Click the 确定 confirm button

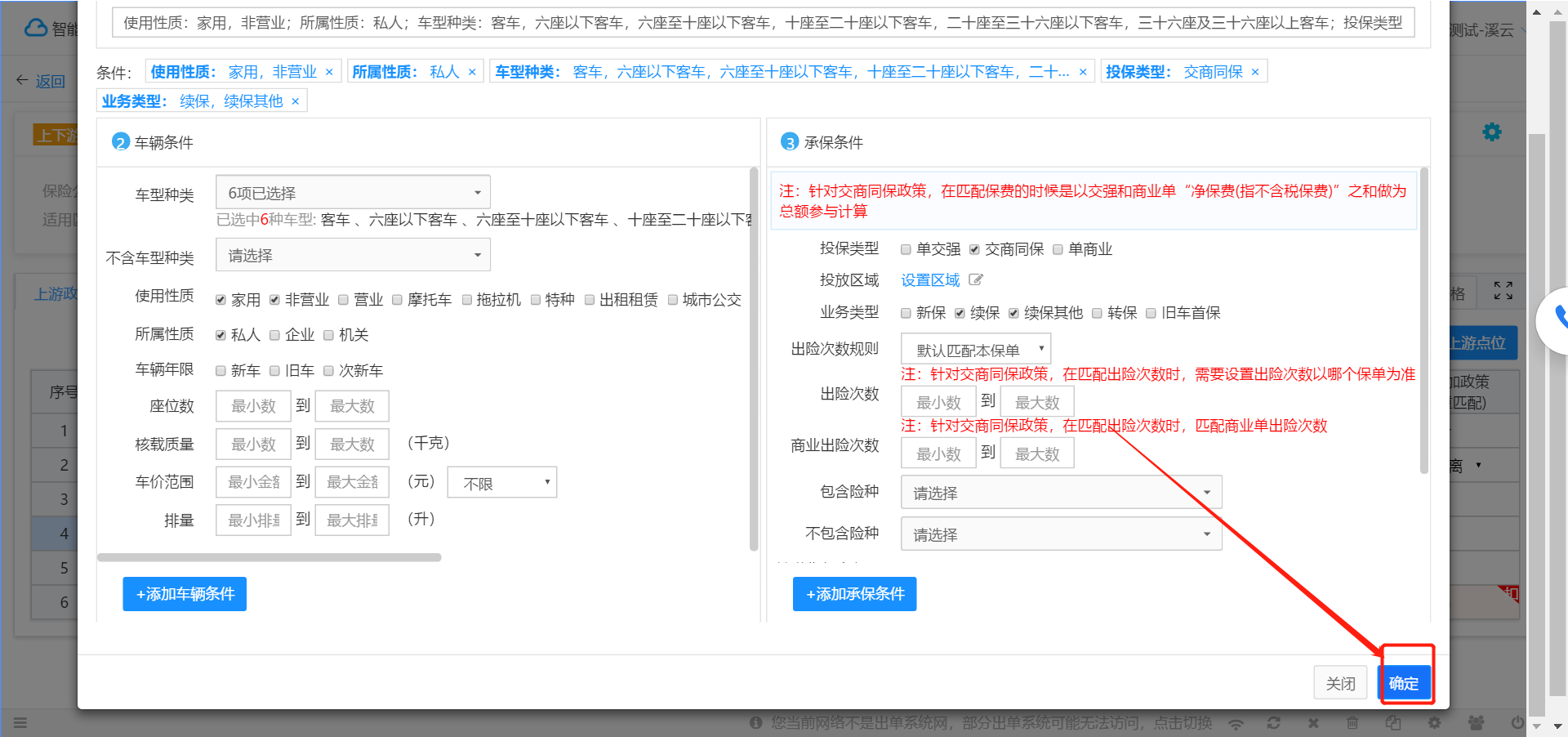1404,683
